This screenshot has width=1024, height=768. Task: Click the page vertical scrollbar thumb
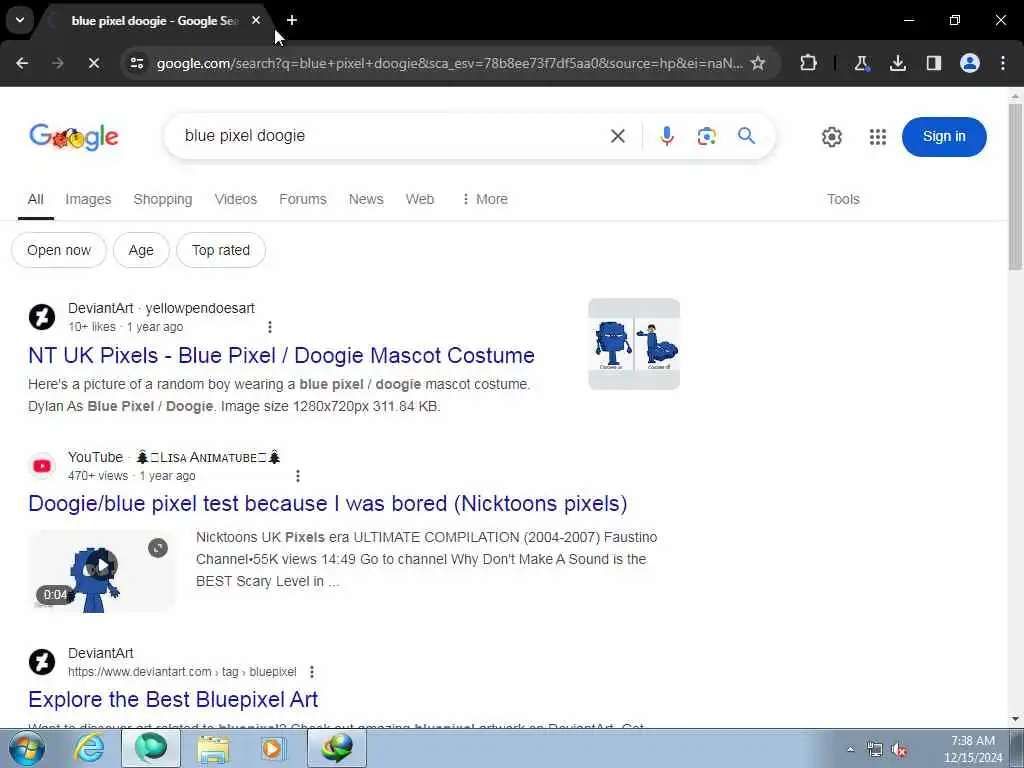pos(1015,186)
